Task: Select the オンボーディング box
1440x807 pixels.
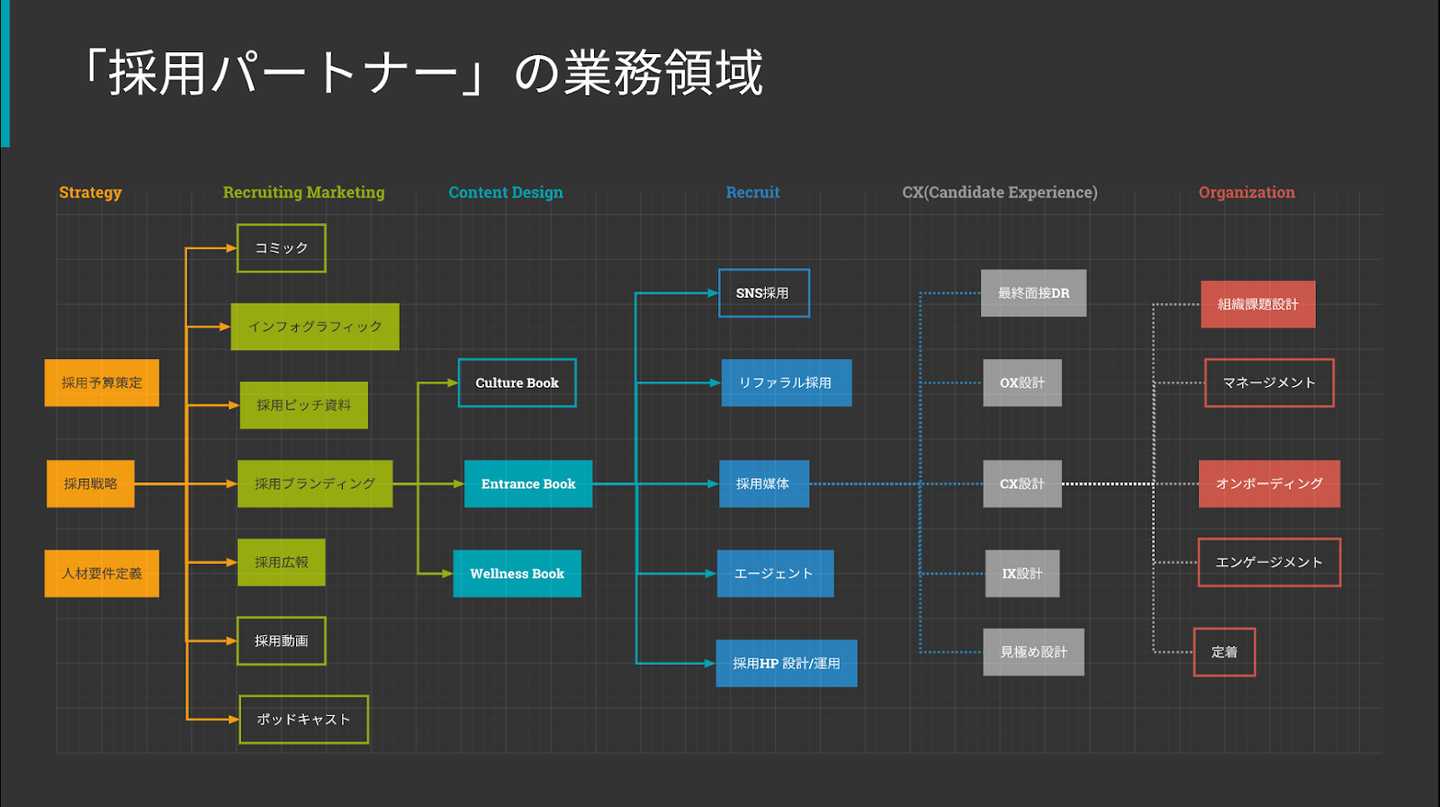Action: (x=1269, y=484)
